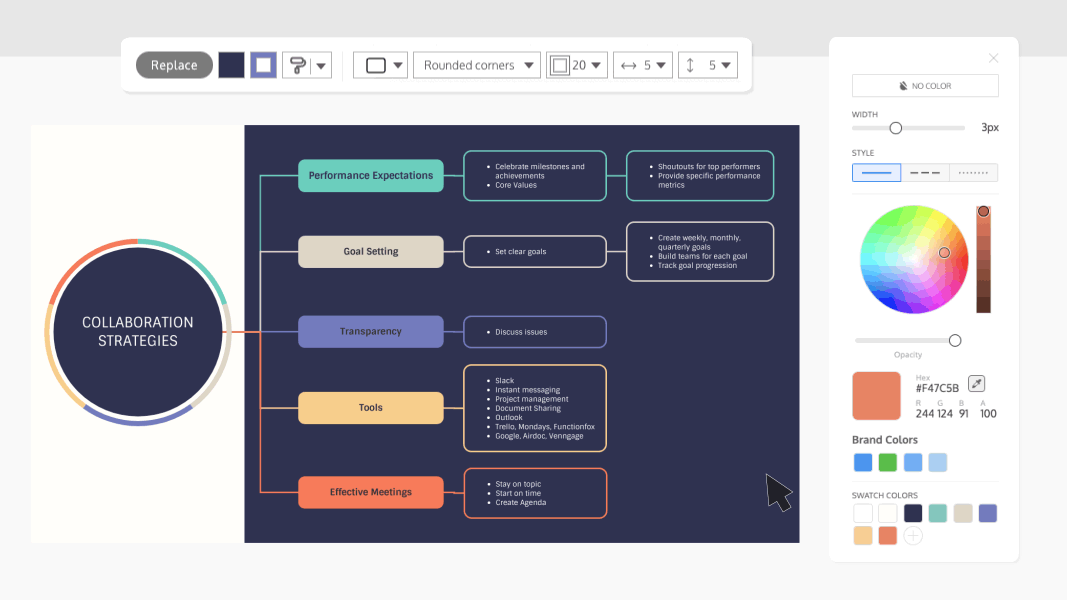1067x600 pixels.
Task: Click the Opacity slider handle
Action: (x=955, y=340)
